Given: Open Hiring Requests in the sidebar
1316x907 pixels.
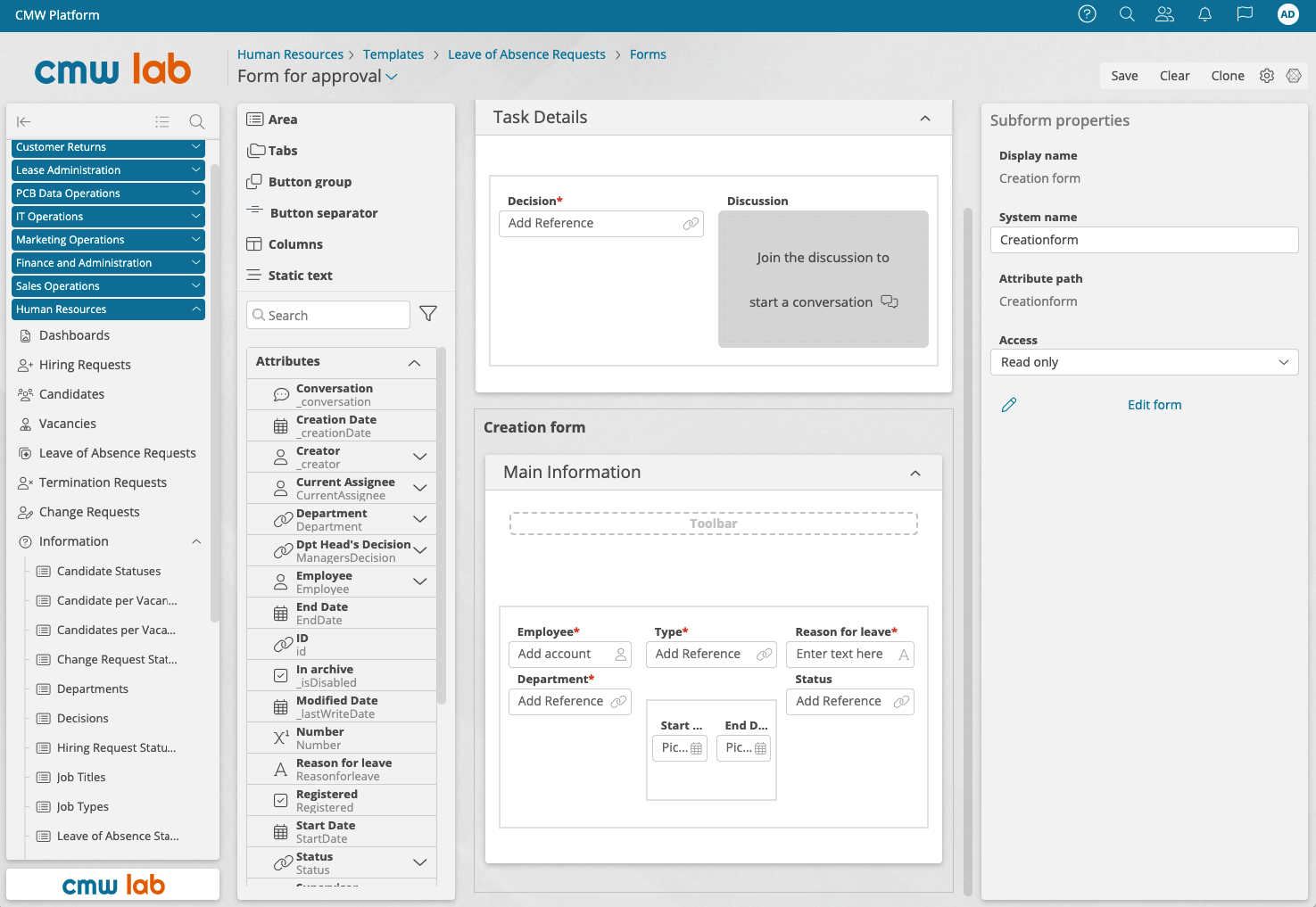Looking at the screenshot, I should click(85, 365).
